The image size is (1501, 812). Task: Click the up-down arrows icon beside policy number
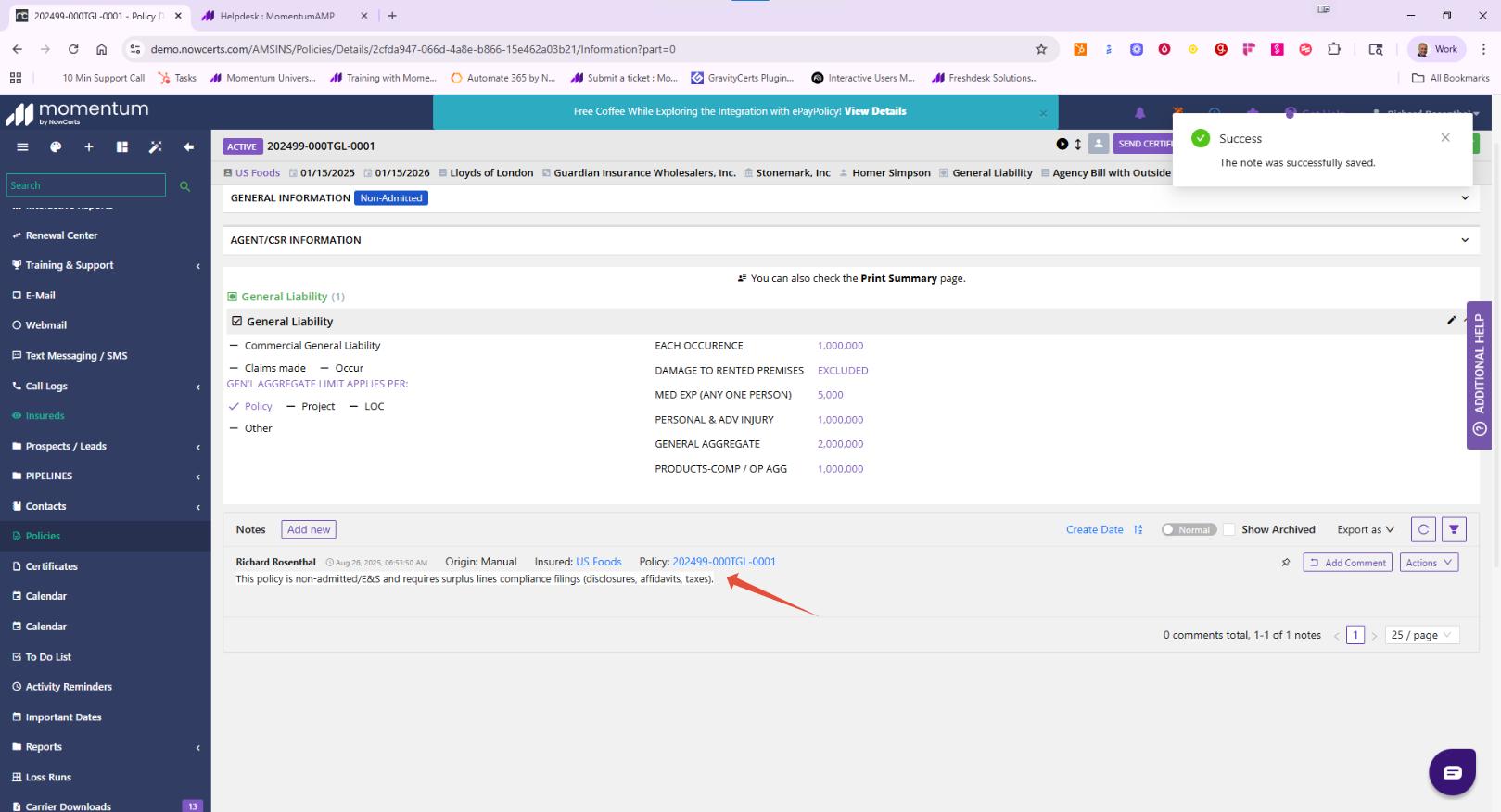(x=1078, y=144)
